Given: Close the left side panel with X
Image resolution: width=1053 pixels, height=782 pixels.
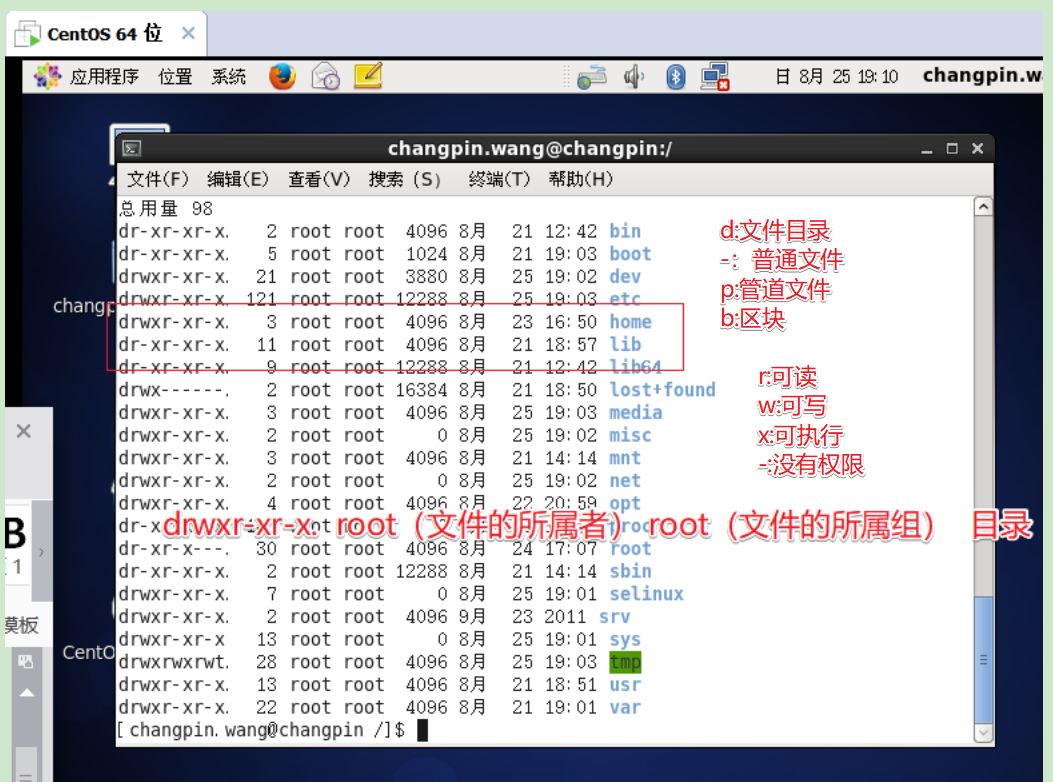Looking at the screenshot, I should (24, 431).
